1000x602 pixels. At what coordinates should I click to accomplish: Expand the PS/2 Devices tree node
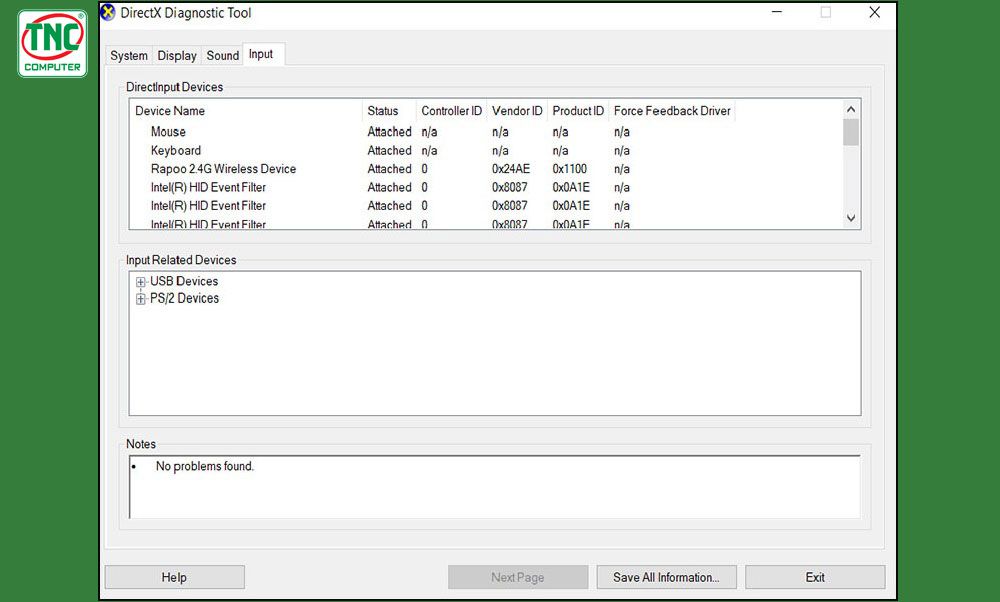[140, 299]
